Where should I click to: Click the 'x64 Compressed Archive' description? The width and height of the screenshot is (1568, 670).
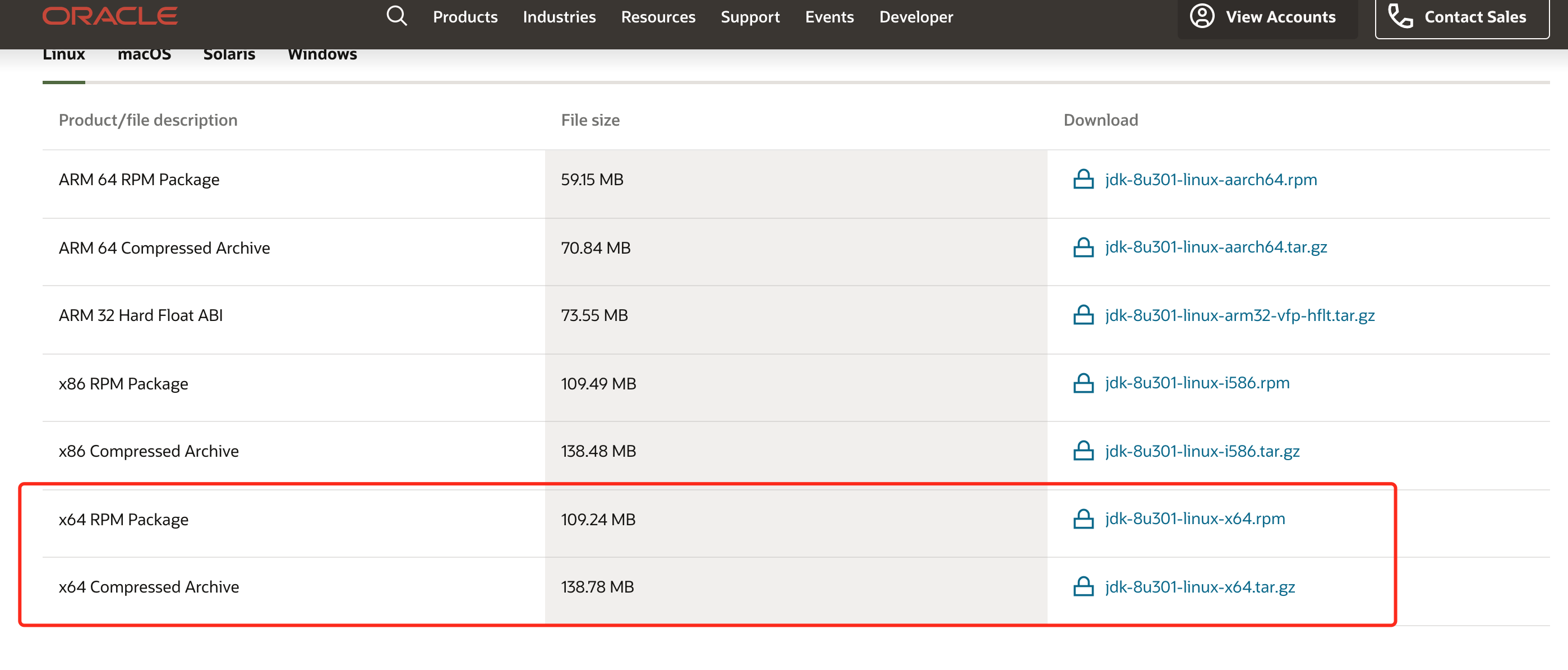149,587
